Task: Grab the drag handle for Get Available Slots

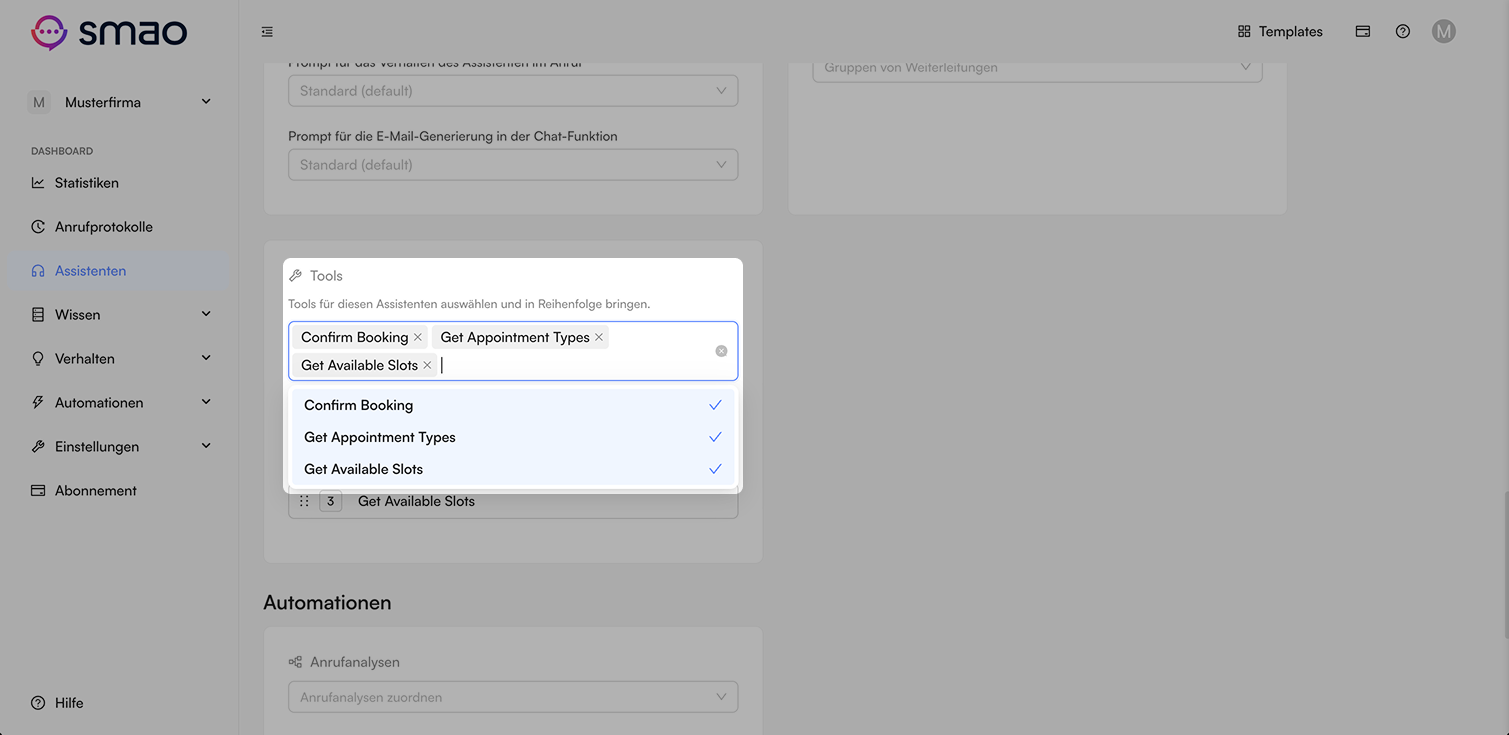Action: 304,501
